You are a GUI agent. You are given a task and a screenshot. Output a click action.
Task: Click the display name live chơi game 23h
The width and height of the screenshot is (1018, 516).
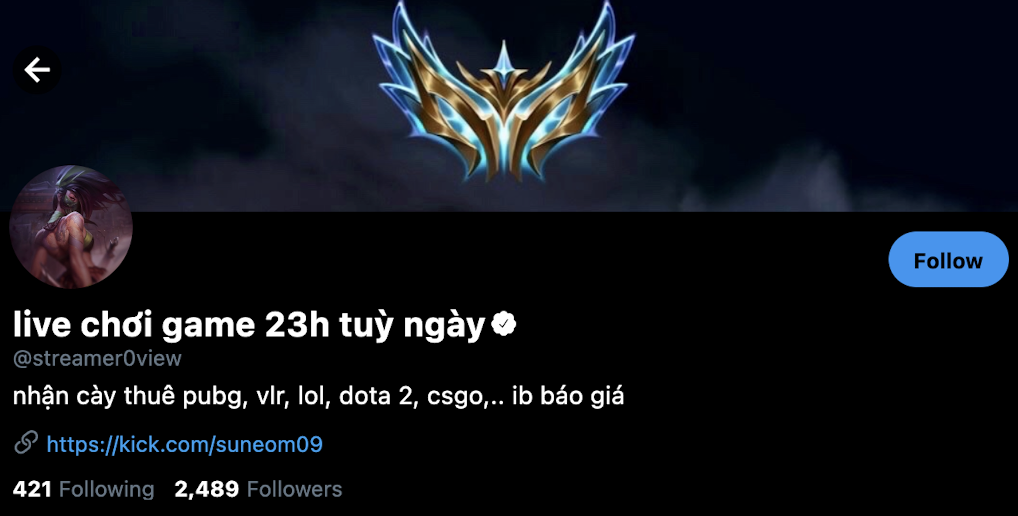pyautogui.click(x=171, y=325)
